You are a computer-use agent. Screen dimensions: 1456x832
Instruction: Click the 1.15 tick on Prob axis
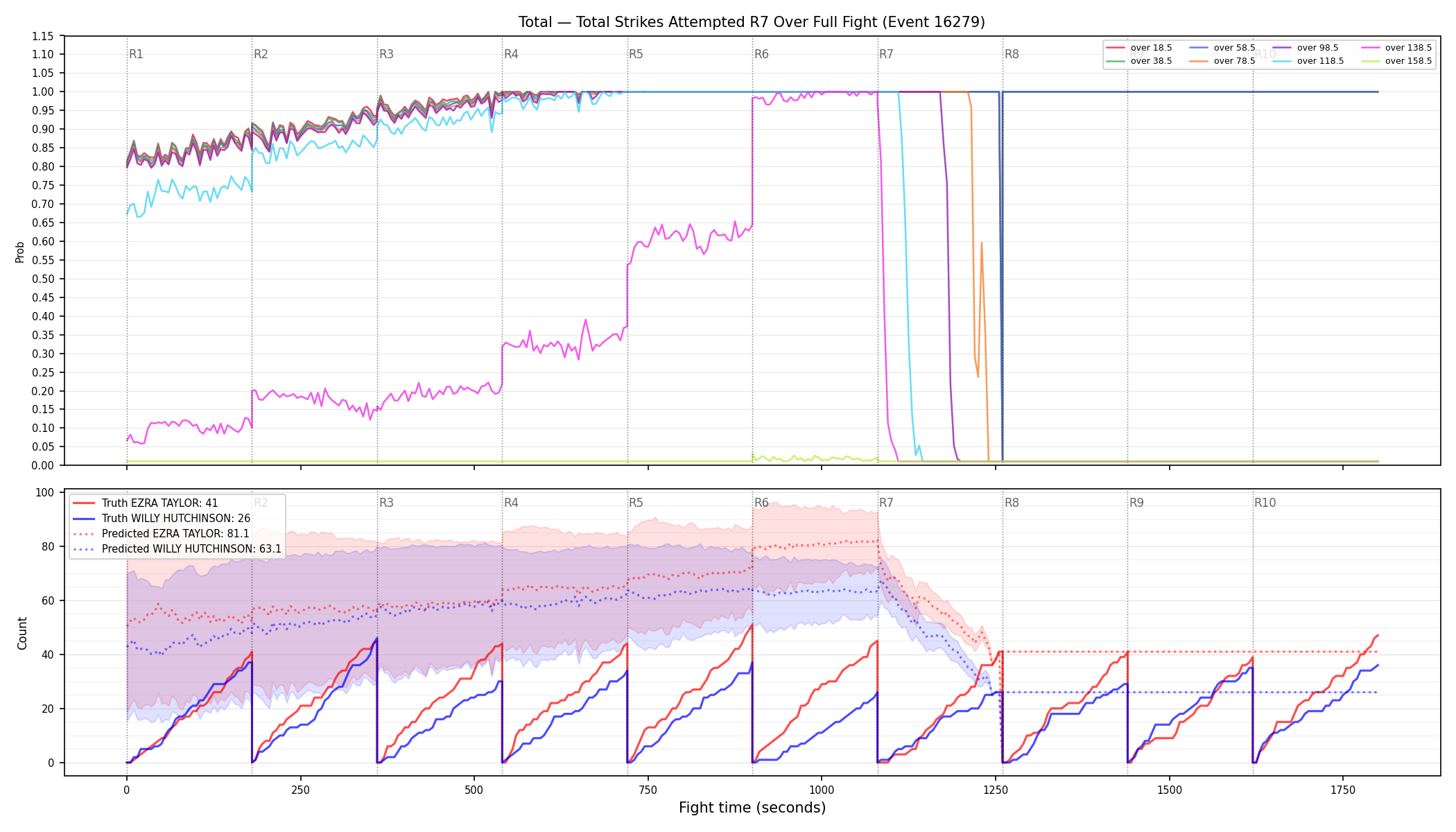(43, 36)
